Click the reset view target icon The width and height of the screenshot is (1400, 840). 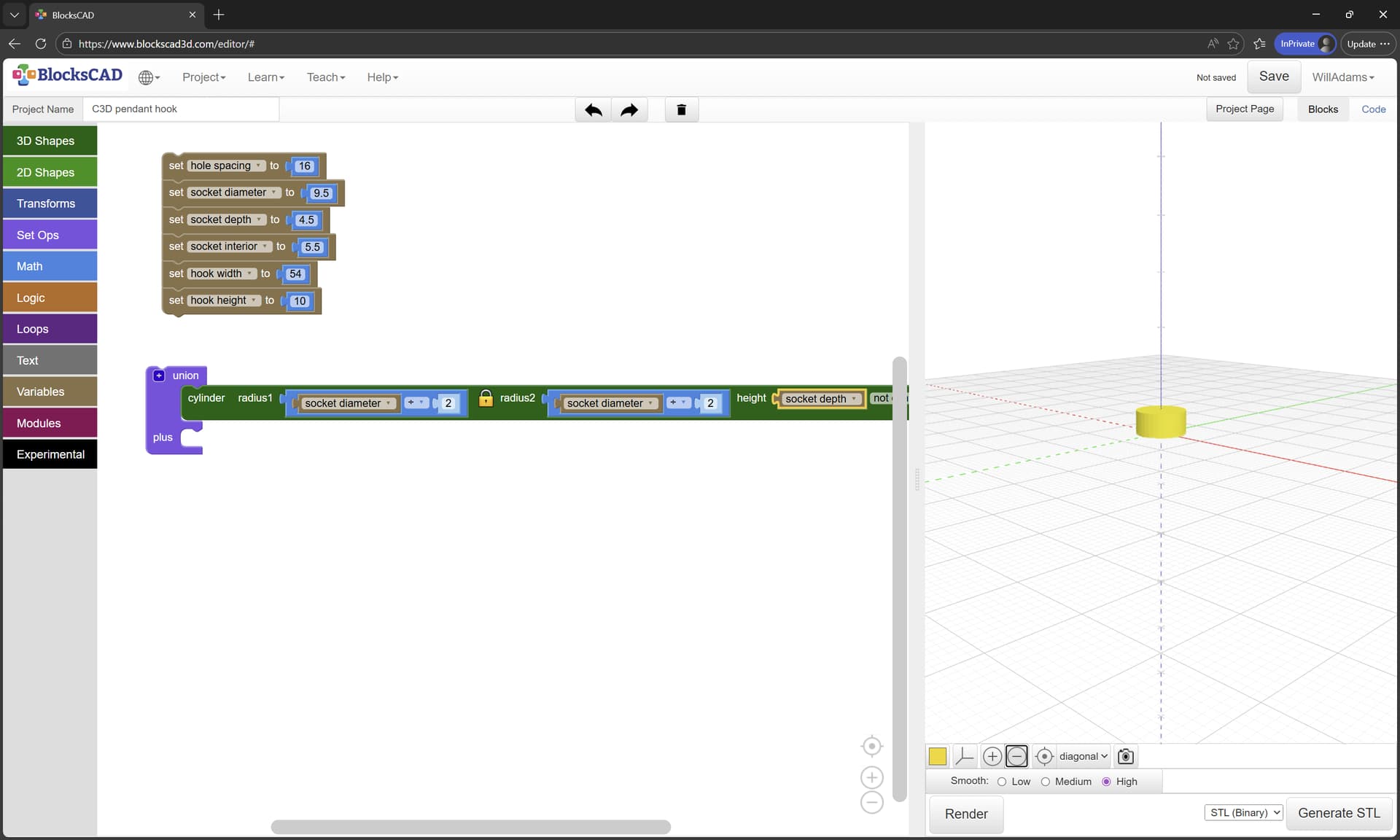1043,756
